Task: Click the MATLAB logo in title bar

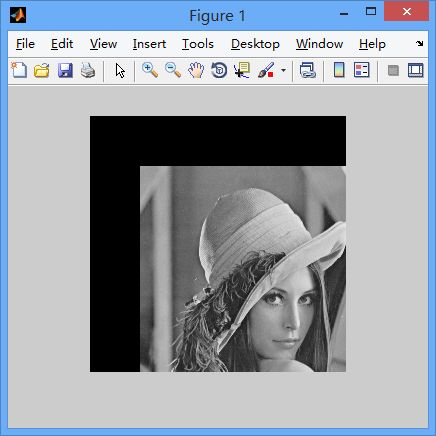Action: [18, 15]
